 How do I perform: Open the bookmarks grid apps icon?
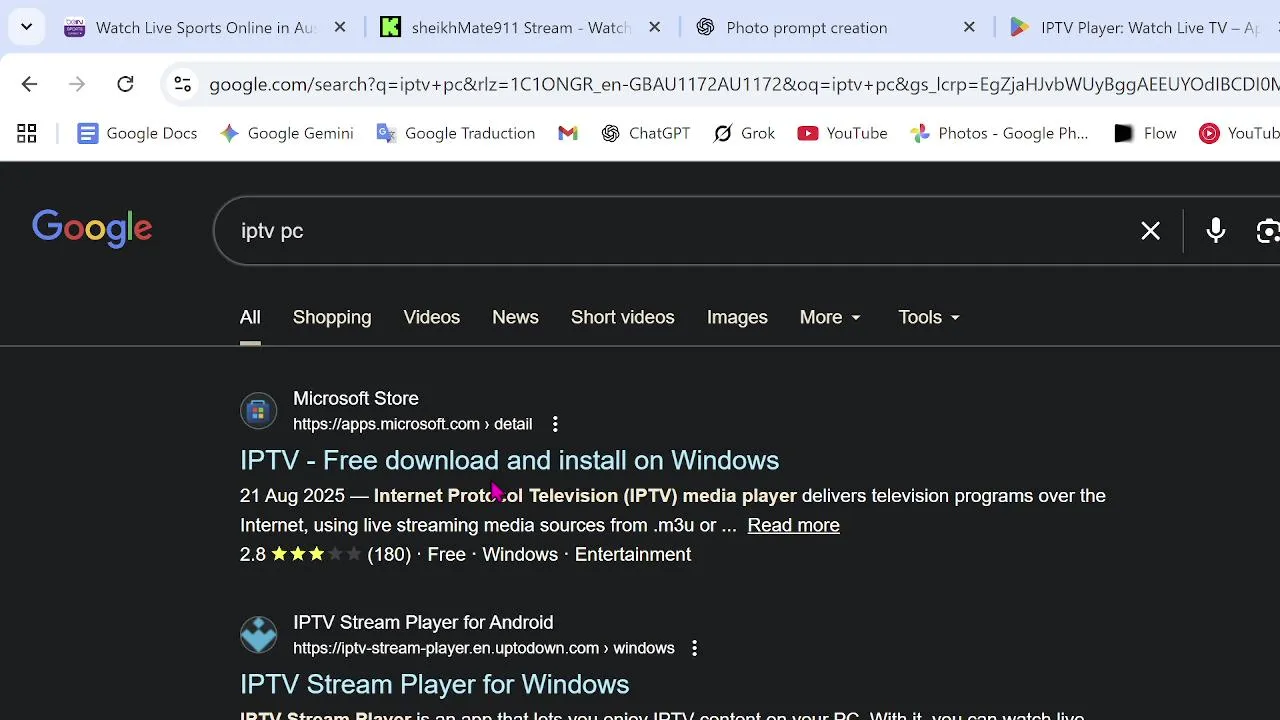point(27,133)
